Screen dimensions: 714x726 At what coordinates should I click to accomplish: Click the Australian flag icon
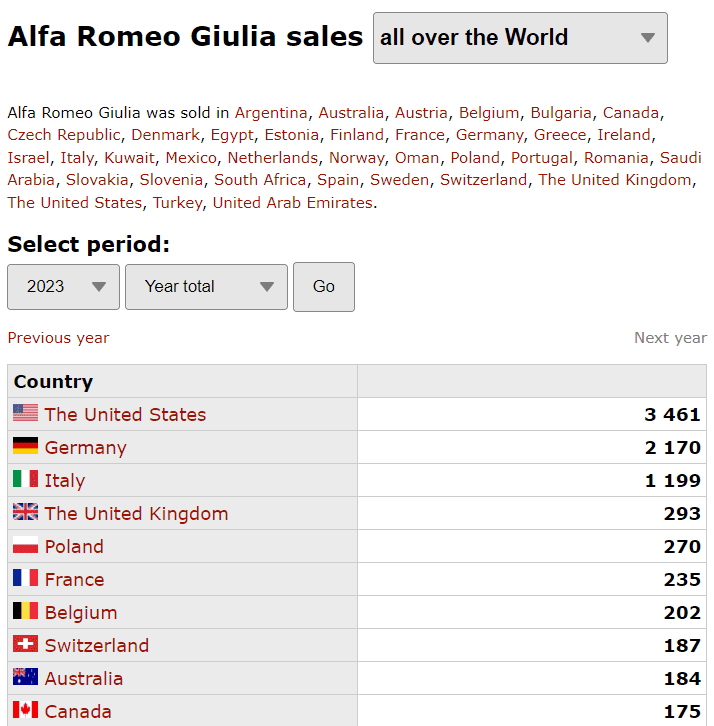click(25, 676)
